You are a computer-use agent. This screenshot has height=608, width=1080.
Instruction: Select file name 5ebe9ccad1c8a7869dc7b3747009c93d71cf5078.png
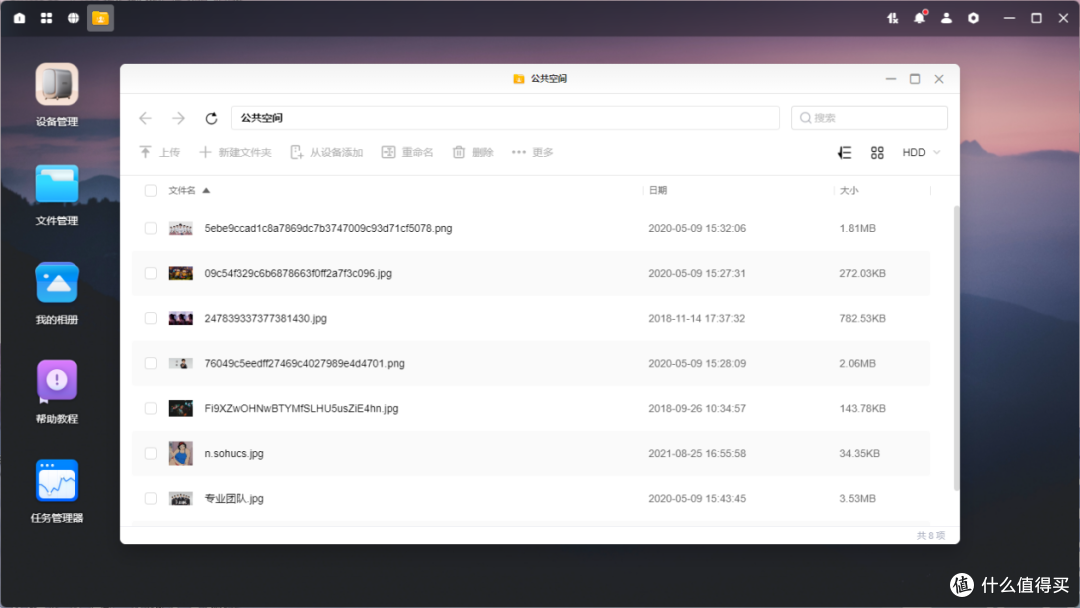pyautogui.click(x=328, y=228)
